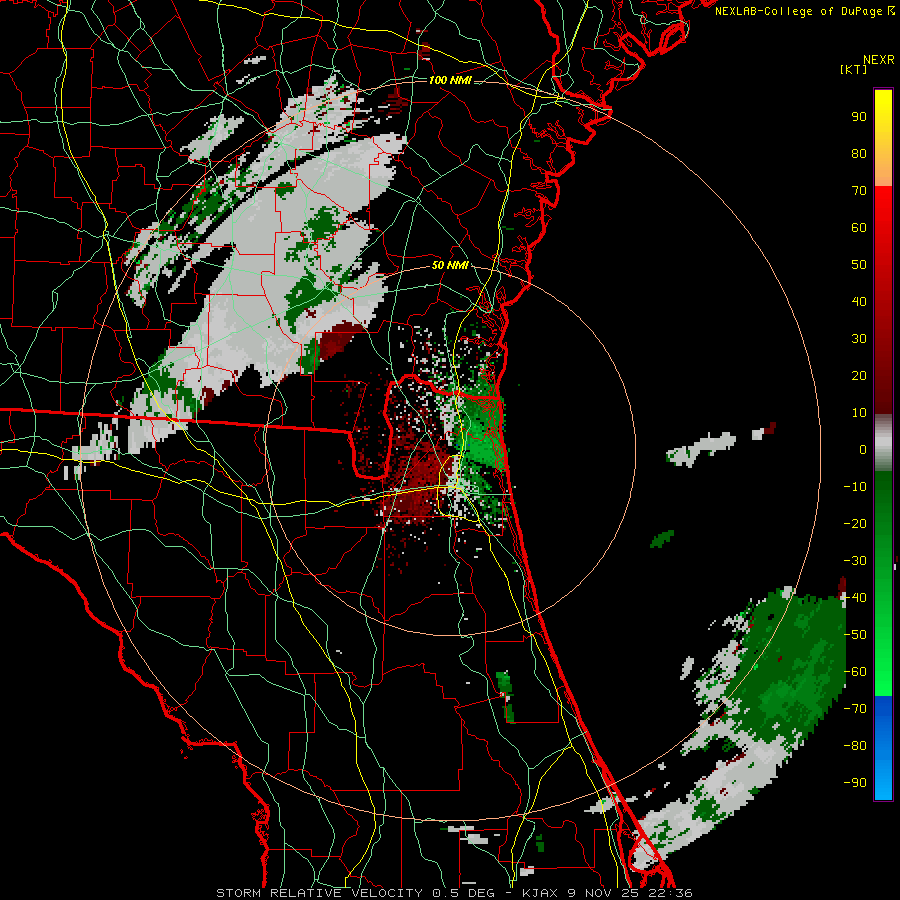Click the NEXR label above the scale
This screenshot has height=900, width=900.
(879, 60)
